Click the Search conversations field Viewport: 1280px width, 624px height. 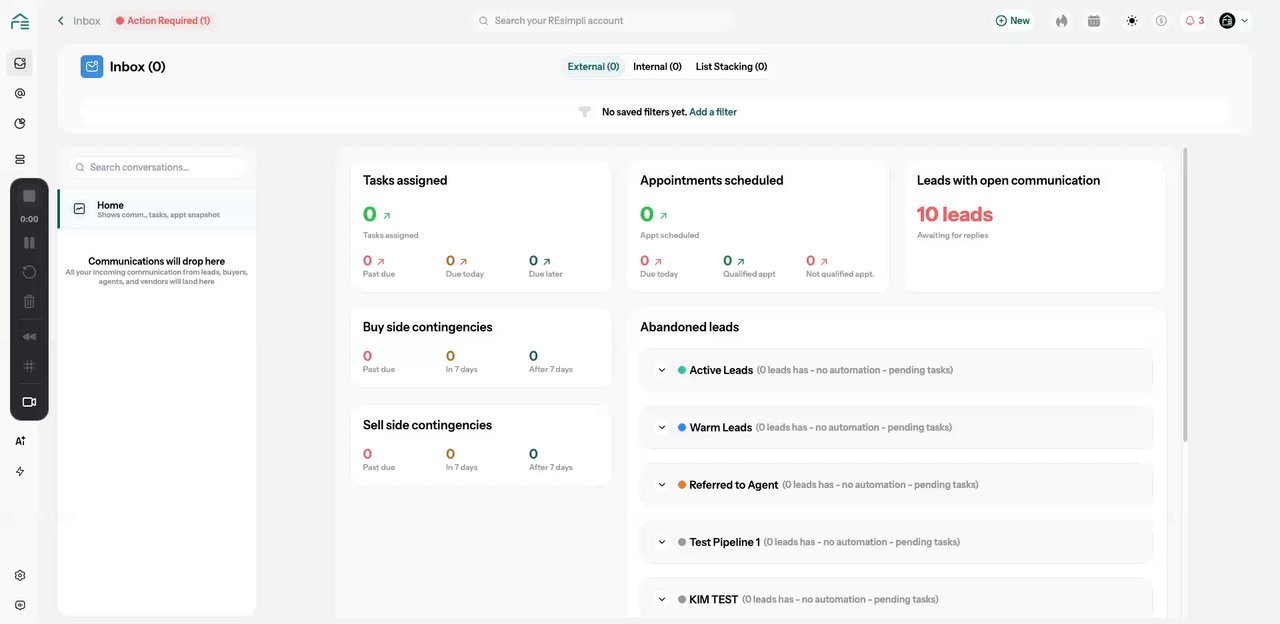click(x=157, y=167)
